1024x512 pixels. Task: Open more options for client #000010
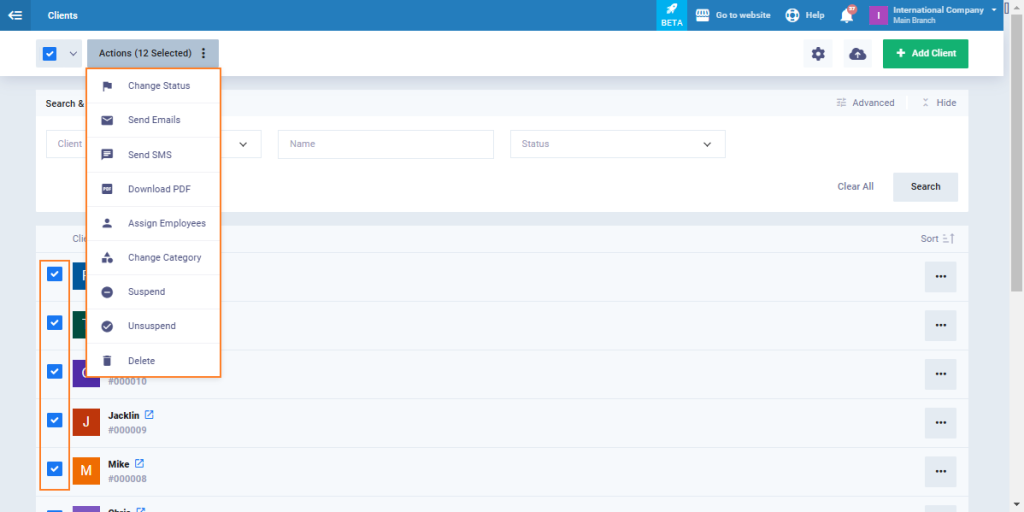point(940,374)
